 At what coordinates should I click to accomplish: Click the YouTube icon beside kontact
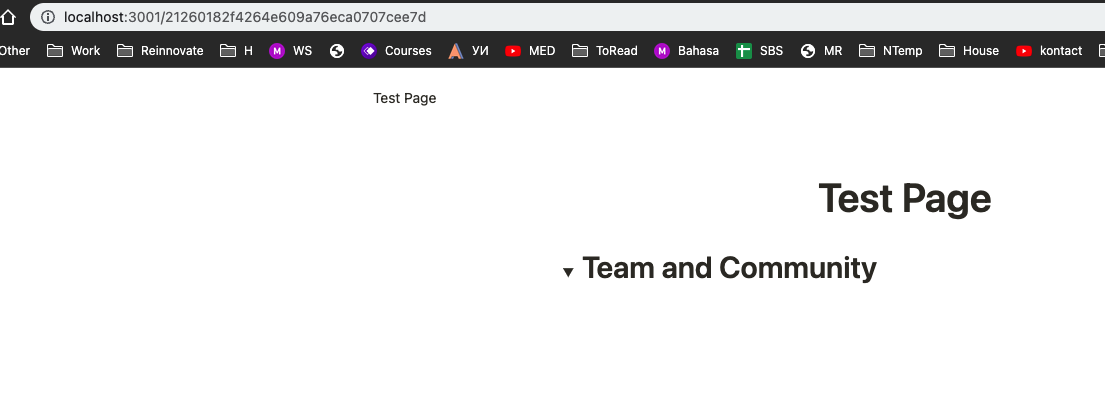pos(1024,51)
